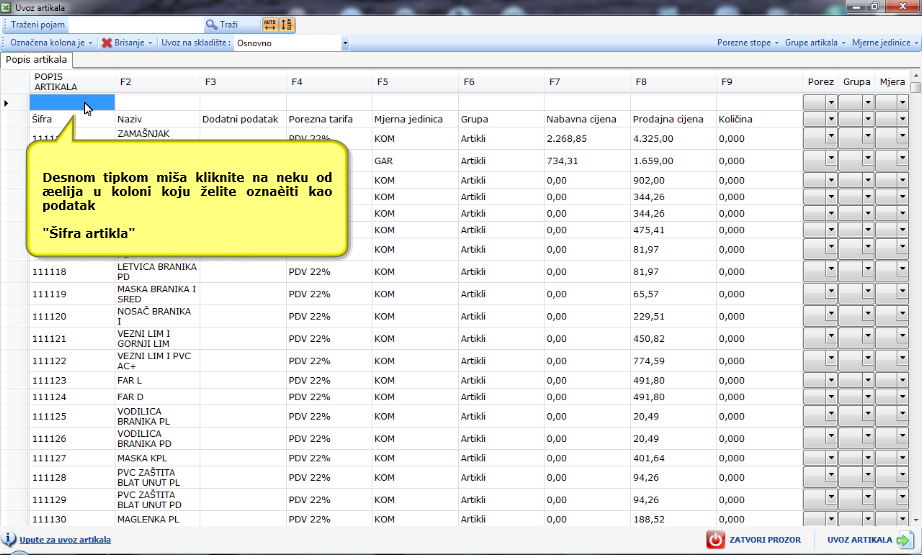Click ZATVORI PROZOR button
Screen dimensions: 922x555
754,540
